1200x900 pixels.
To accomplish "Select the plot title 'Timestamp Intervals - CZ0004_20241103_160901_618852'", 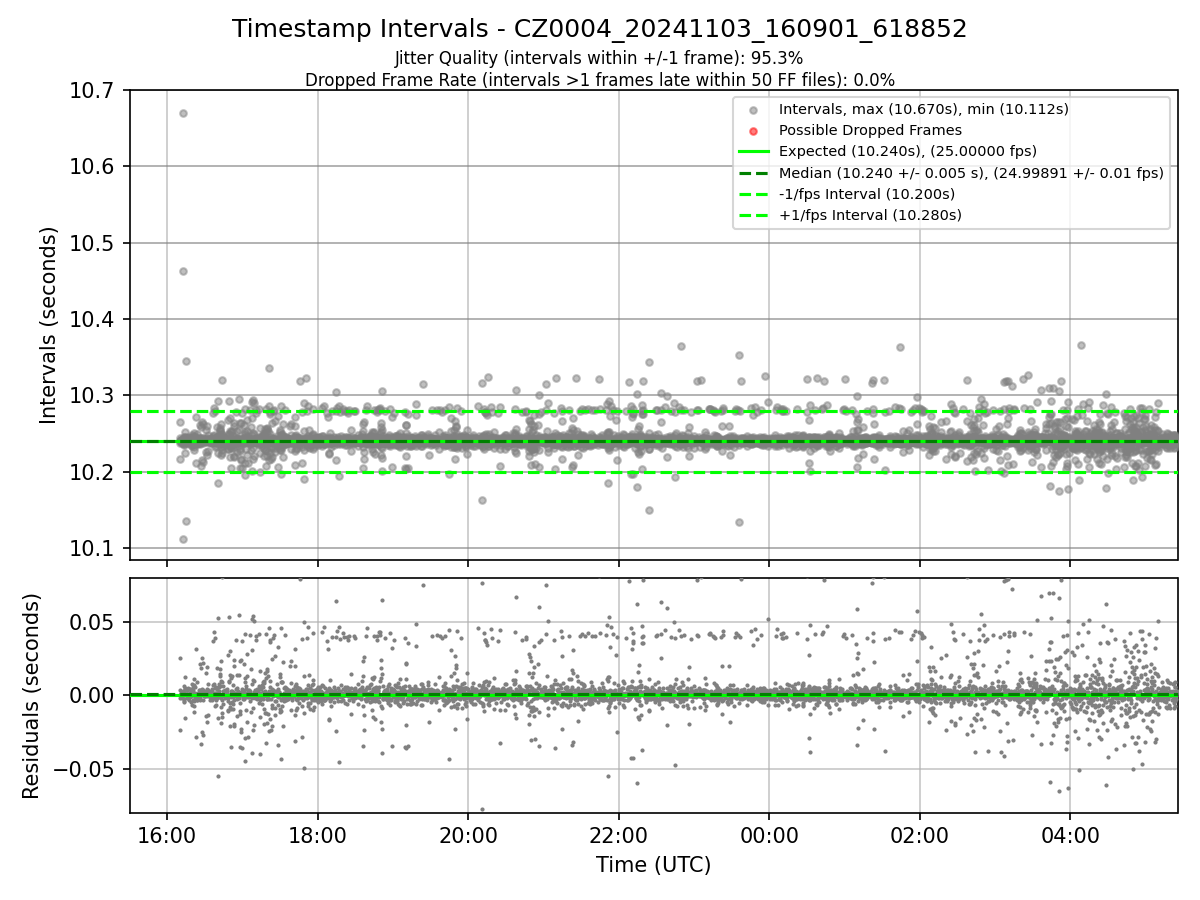I will point(599,29).
